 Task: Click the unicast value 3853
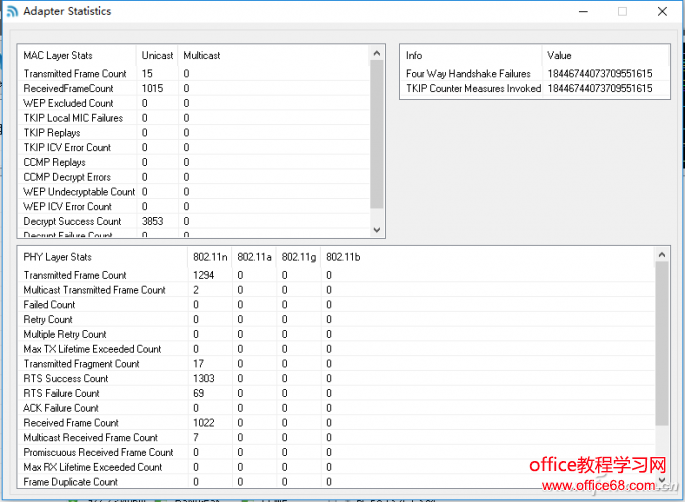click(x=152, y=222)
